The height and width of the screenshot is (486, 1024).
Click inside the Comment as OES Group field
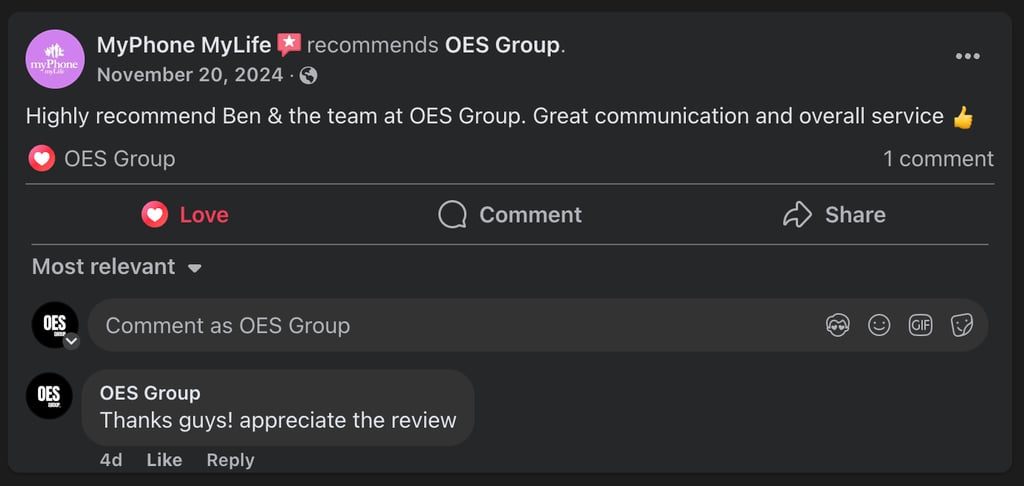pos(450,325)
